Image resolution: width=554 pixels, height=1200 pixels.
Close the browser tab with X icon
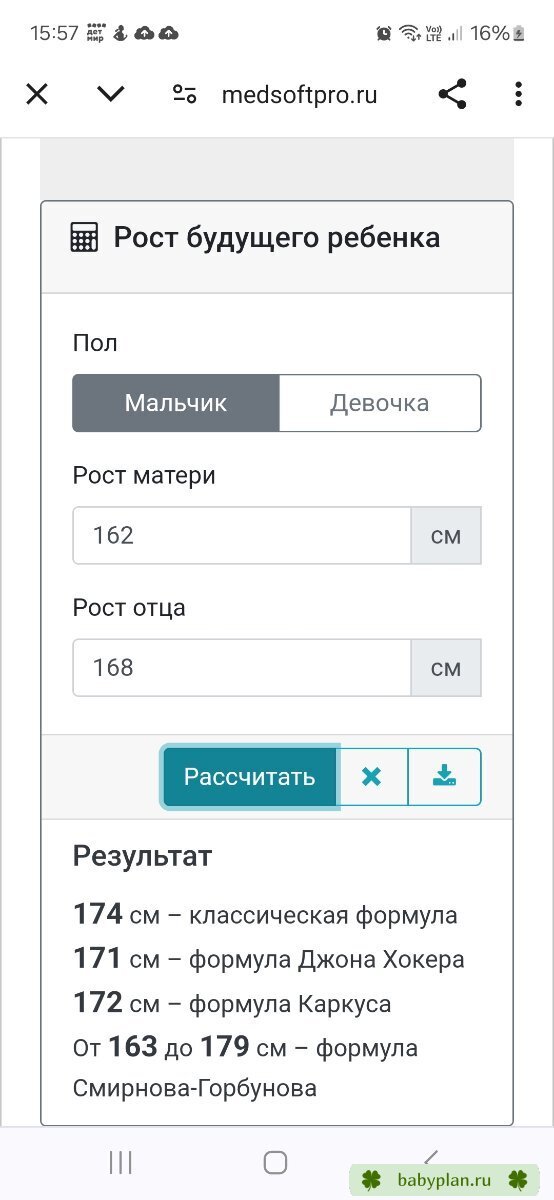click(37, 94)
